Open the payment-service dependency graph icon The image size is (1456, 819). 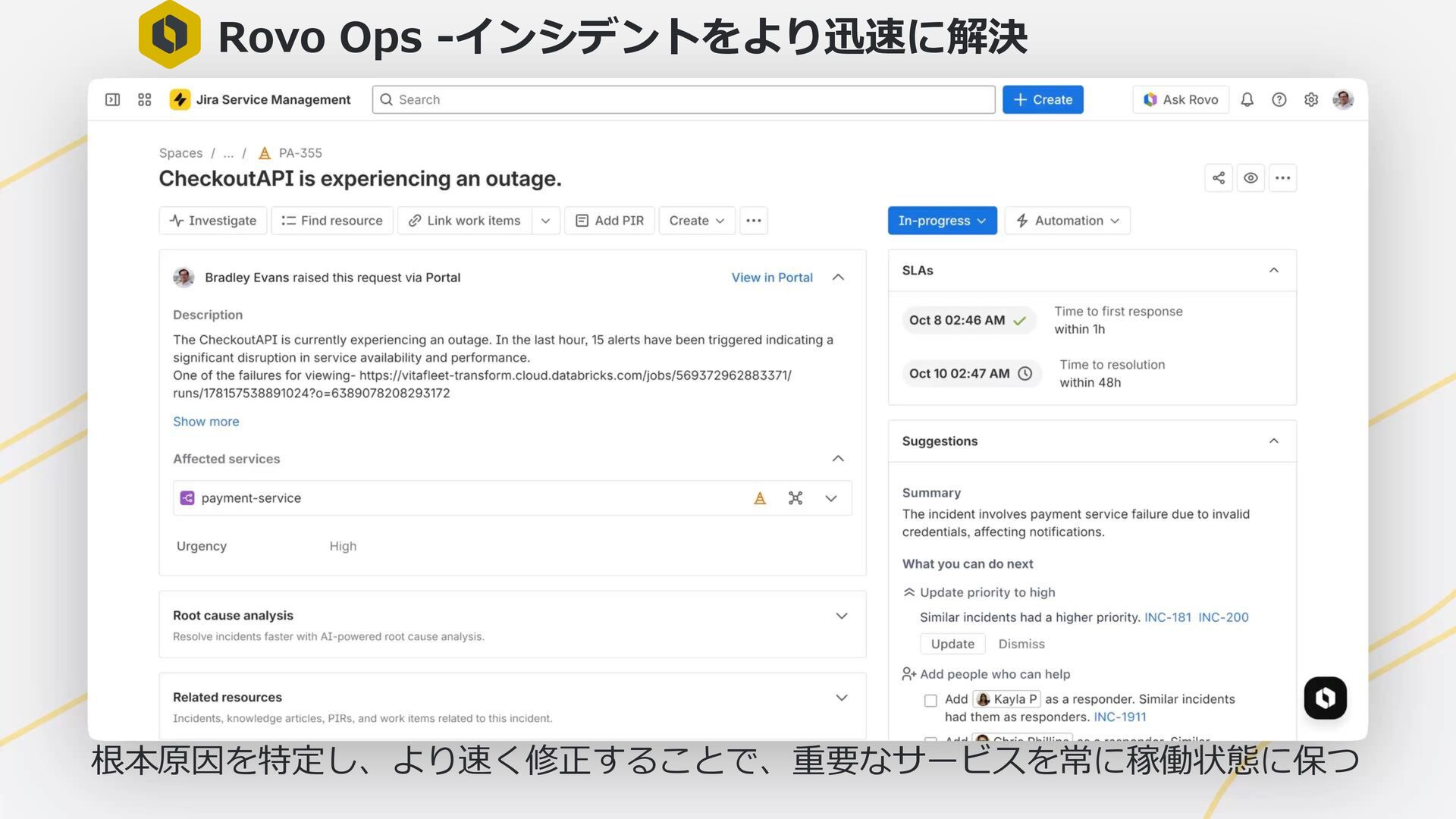click(x=795, y=498)
